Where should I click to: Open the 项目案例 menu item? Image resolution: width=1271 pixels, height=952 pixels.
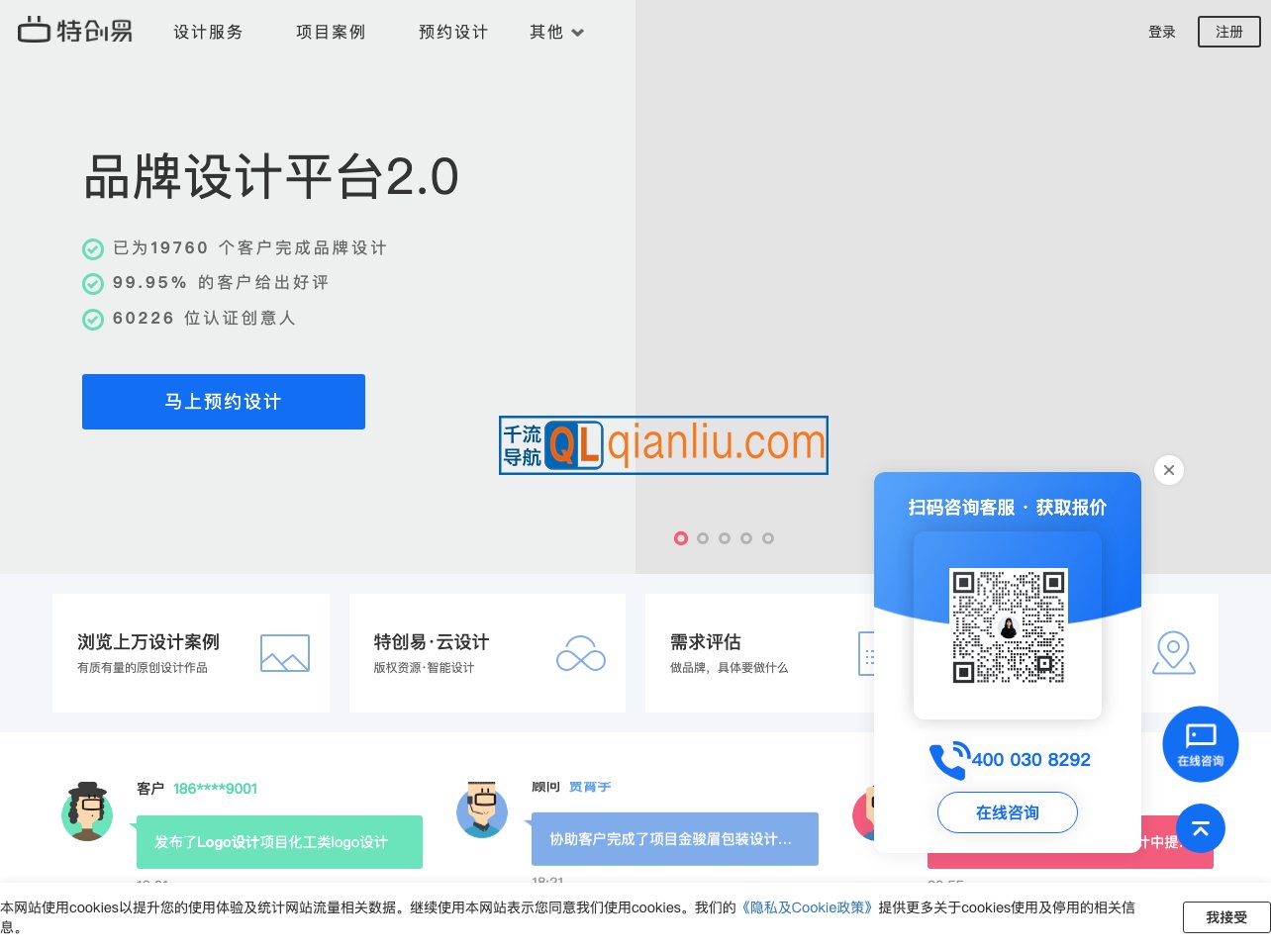(x=331, y=32)
